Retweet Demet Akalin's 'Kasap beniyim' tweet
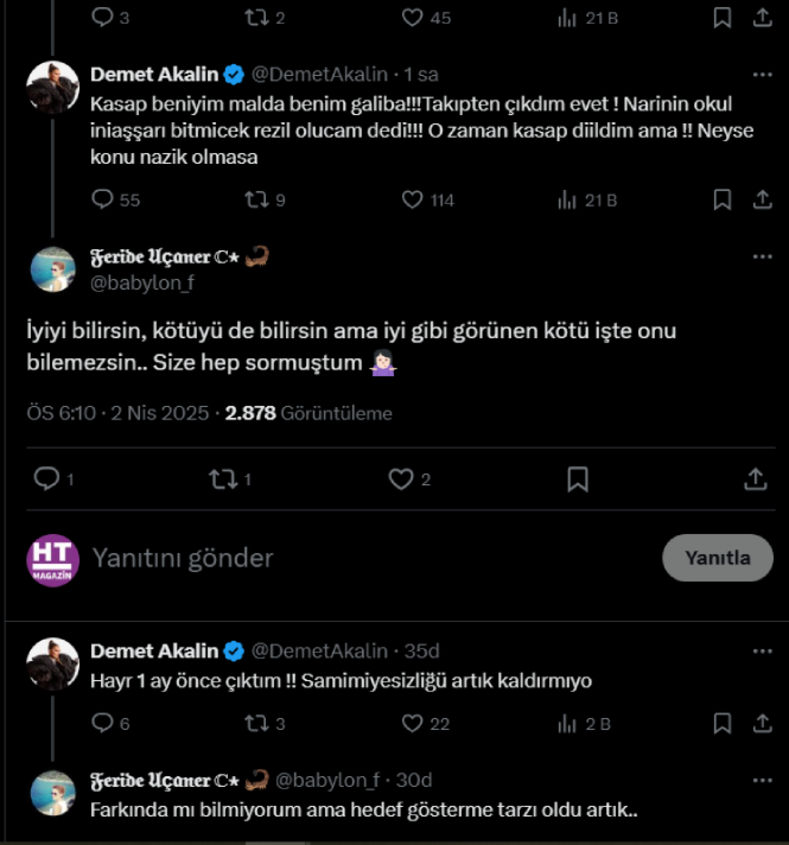789x845 pixels. click(x=255, y=200)
